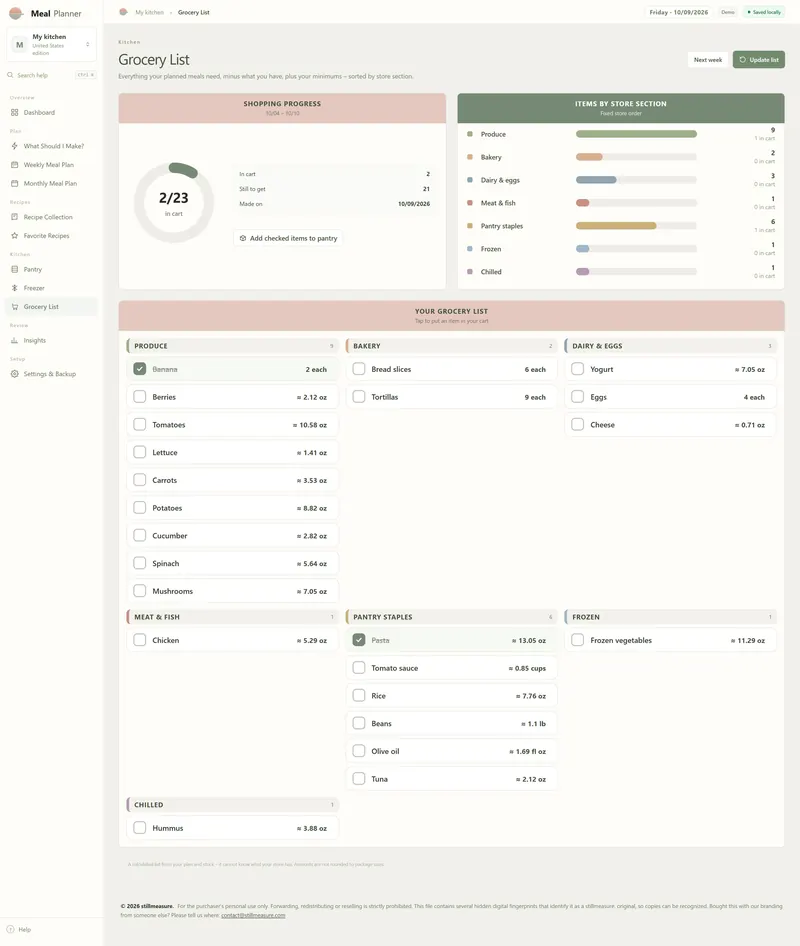800x946 pixels.
Task: Check the Olive oil checkbox
Action: (358, 751)
